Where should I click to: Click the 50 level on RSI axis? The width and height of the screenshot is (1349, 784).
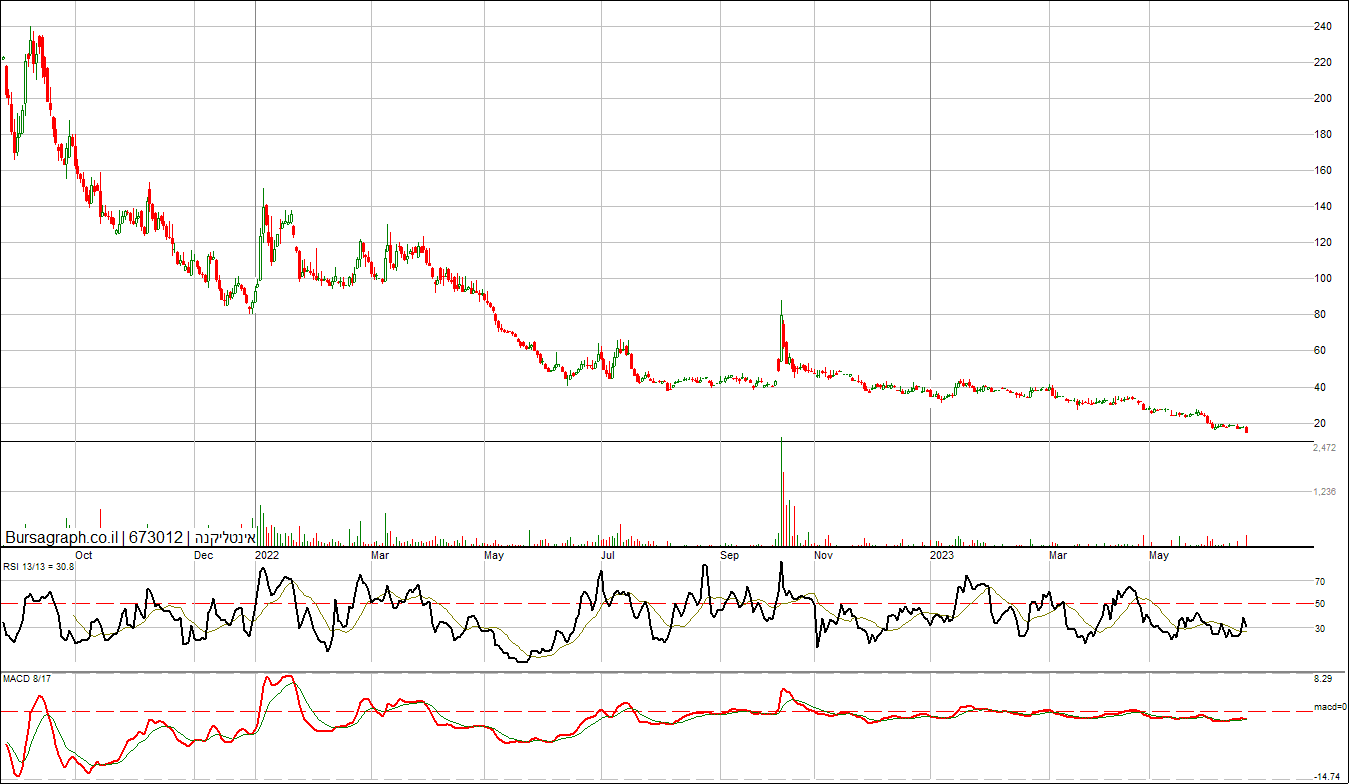pos(1319,603)
